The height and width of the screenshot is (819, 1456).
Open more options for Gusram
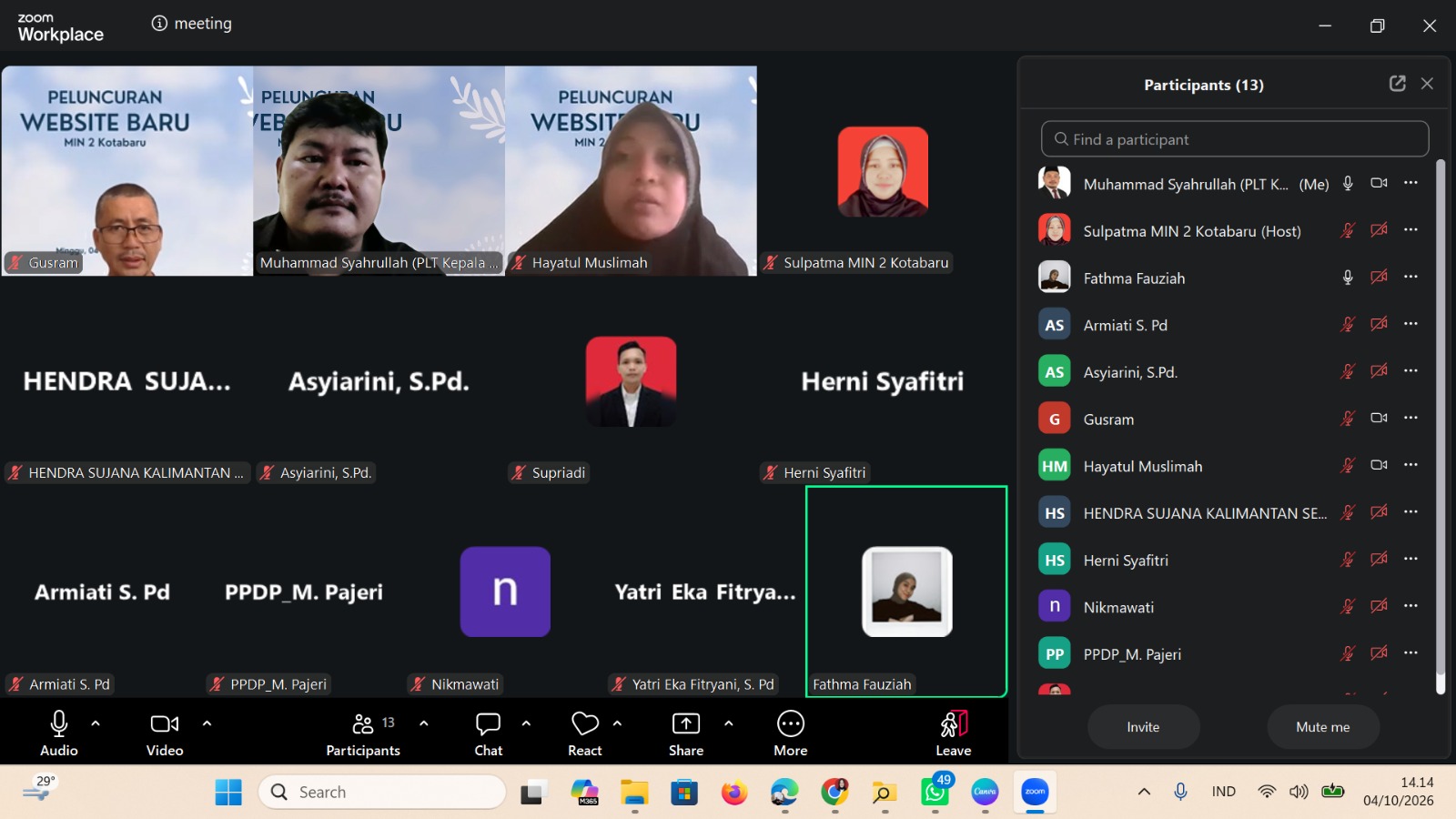[x=1410, y=418]
